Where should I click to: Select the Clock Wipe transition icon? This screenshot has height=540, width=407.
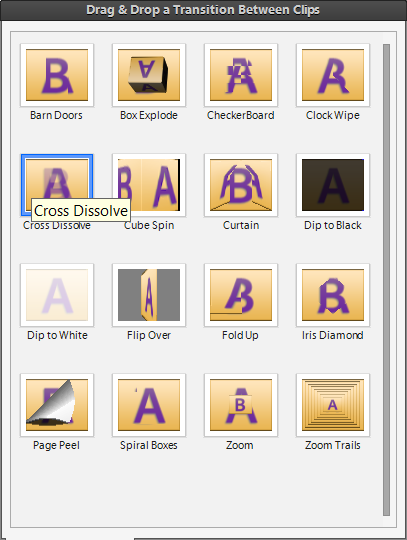click(333, 75)
